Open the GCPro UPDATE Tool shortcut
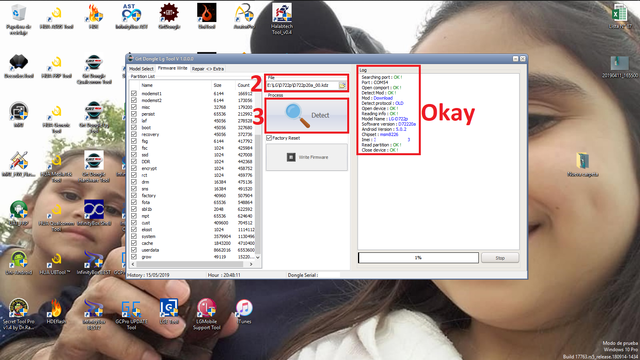The image size is (640, 360). (x=131, y=315)
